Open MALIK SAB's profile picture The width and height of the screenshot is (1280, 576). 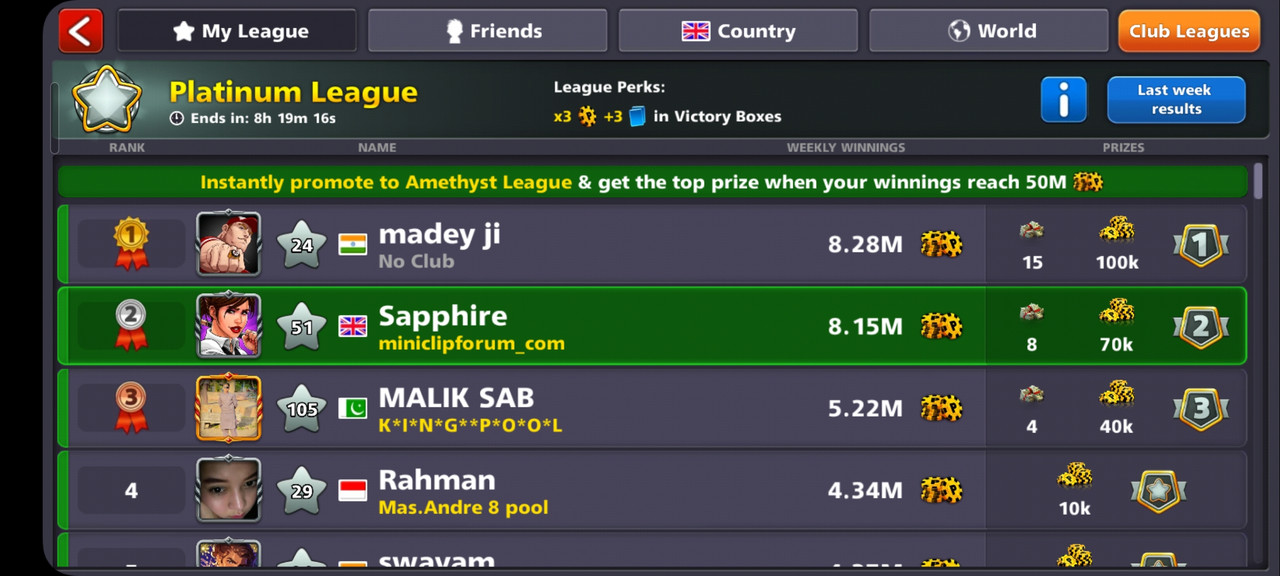click(229, 407)
